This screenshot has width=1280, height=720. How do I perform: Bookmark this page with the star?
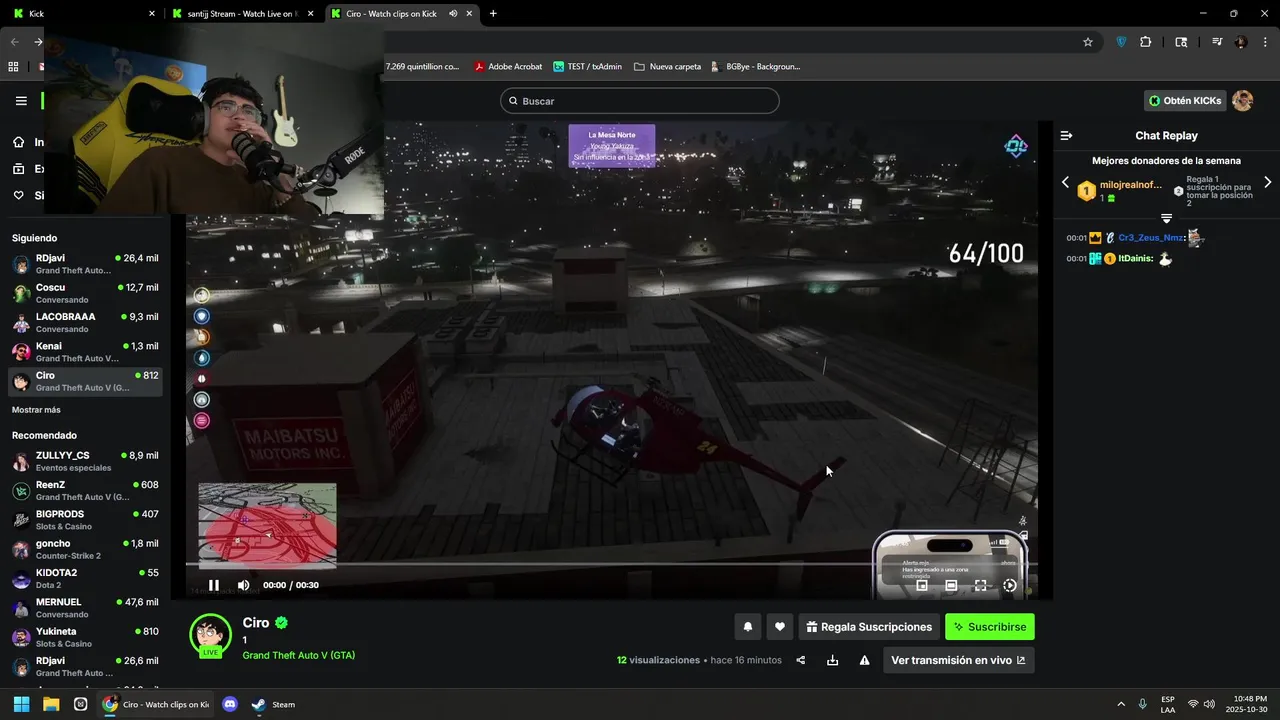click(1088, 42)
